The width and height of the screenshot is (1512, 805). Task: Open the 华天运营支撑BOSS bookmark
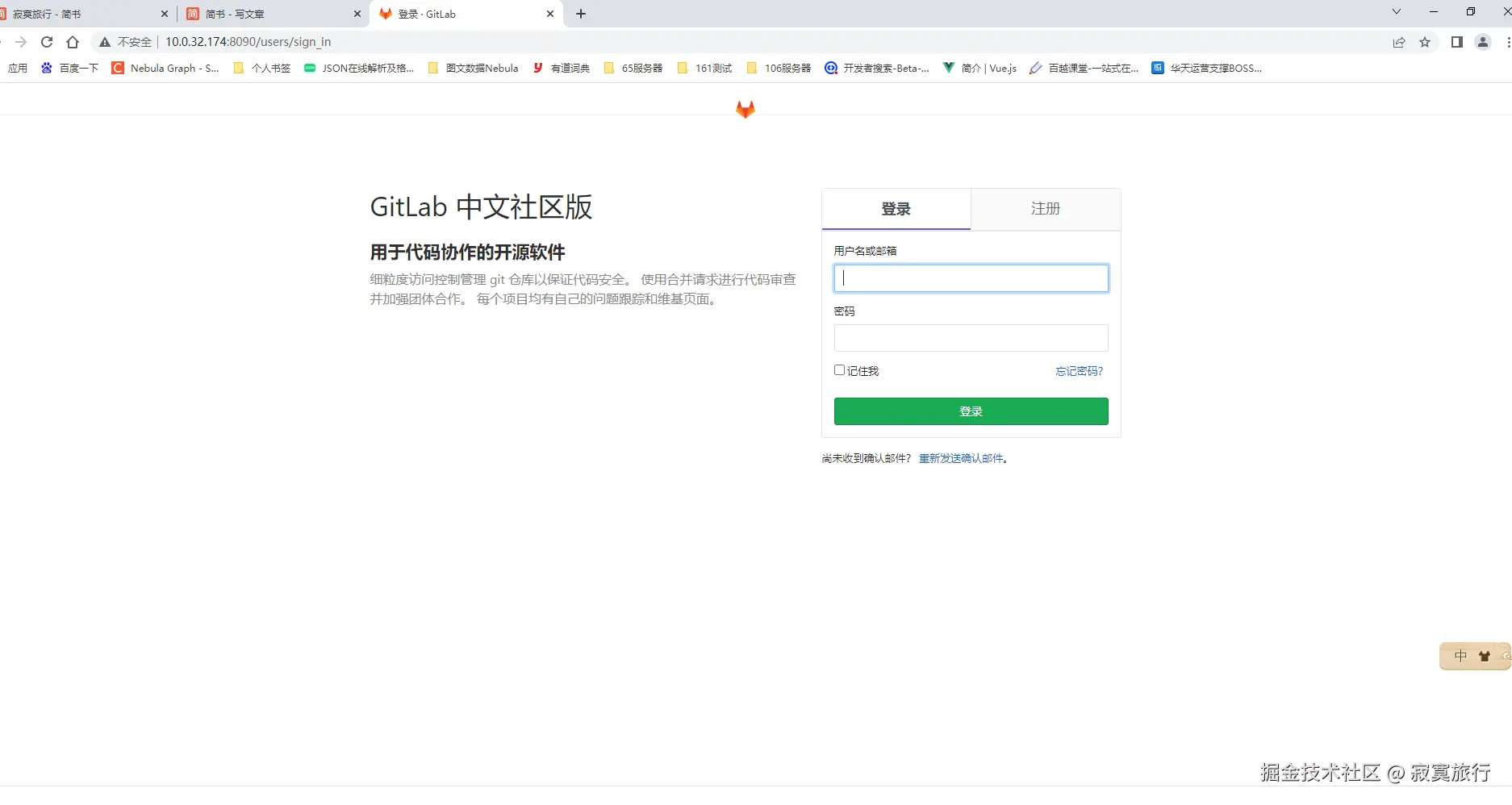point(1207,69)
